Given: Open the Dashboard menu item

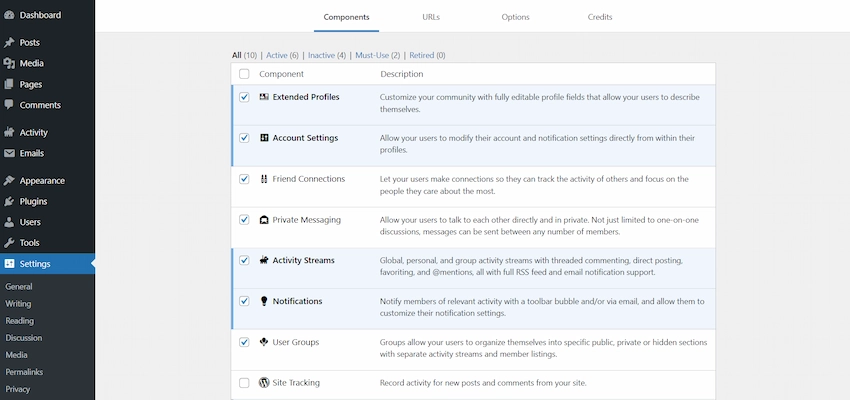Looking at the screenshot, I should [x=40, y=15].
